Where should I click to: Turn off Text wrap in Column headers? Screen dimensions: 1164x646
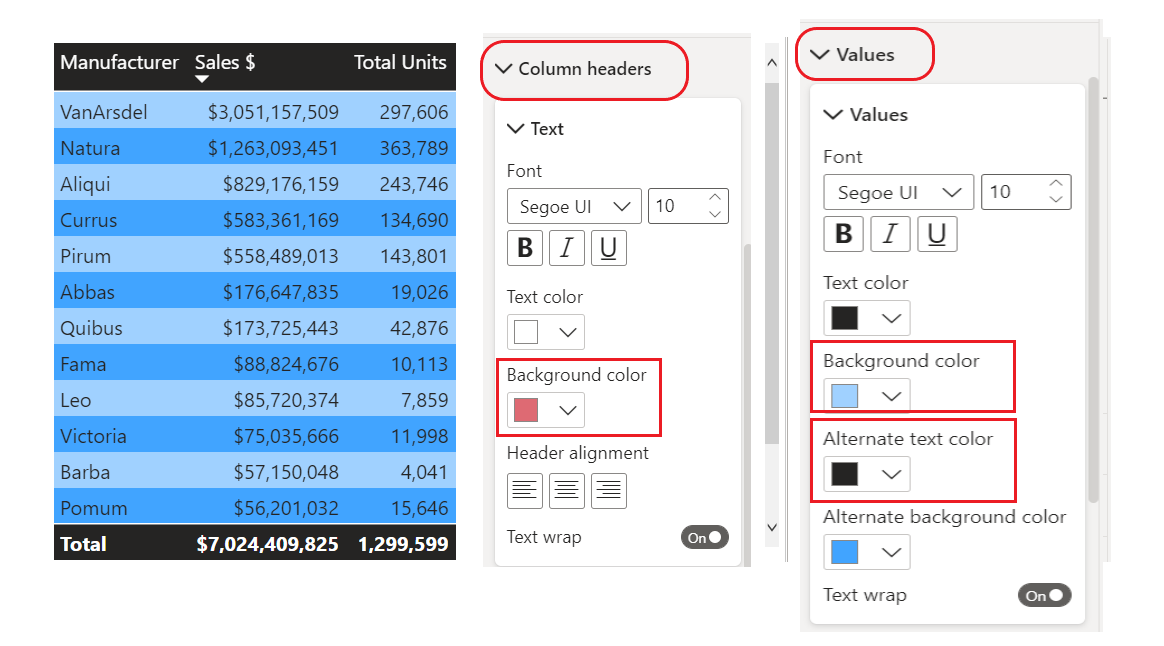pyautogui.click(x=704, y=538)
